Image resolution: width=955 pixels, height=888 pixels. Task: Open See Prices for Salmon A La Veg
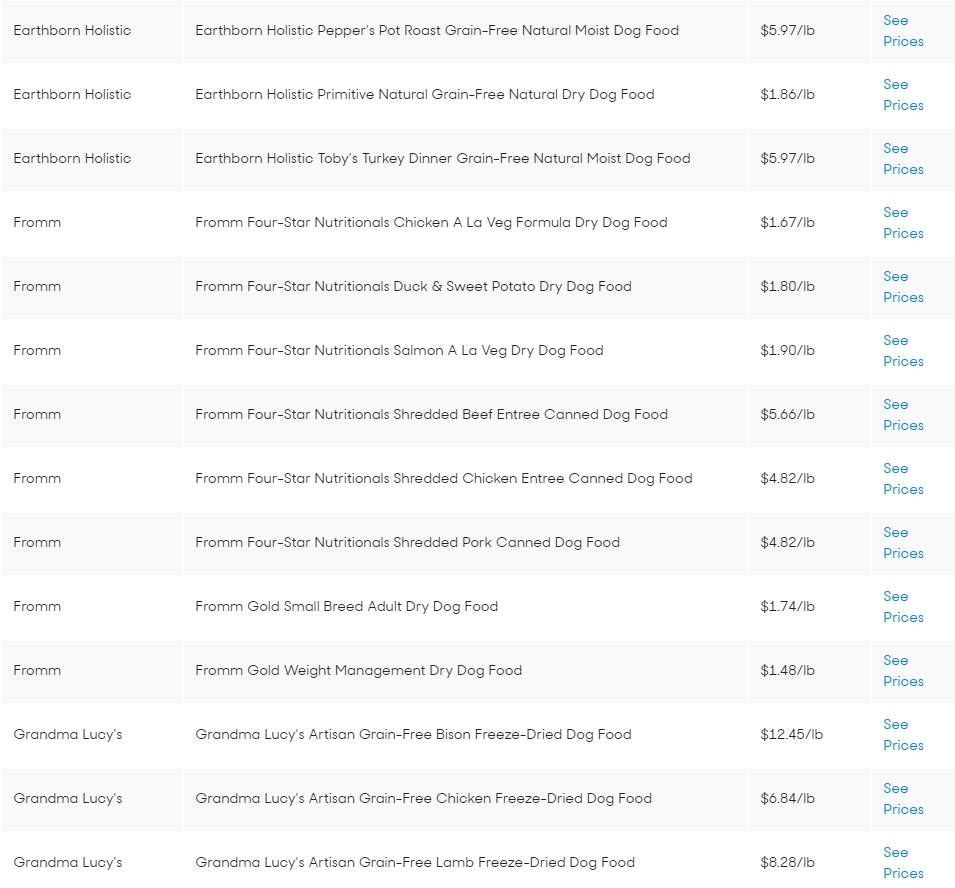coord(903,351)
